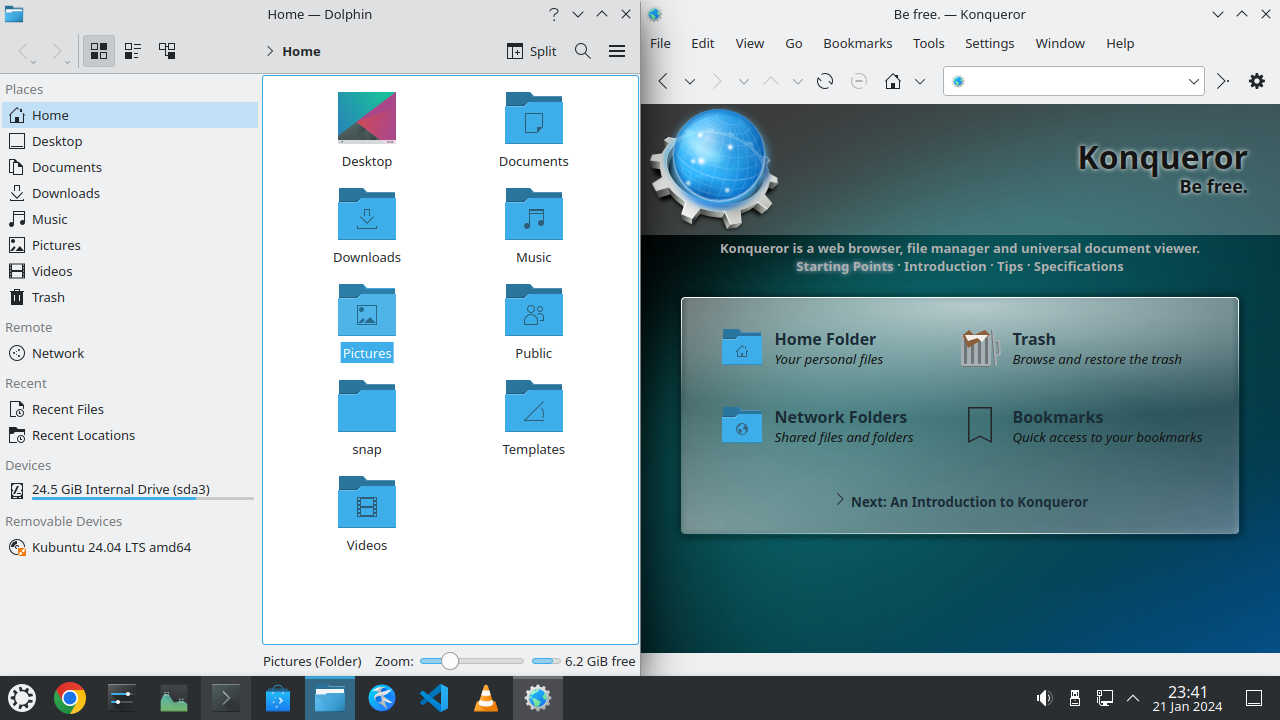Open the Go menu in Konqueror
This screenshot has width=1280, height=720.
(794, 43)
